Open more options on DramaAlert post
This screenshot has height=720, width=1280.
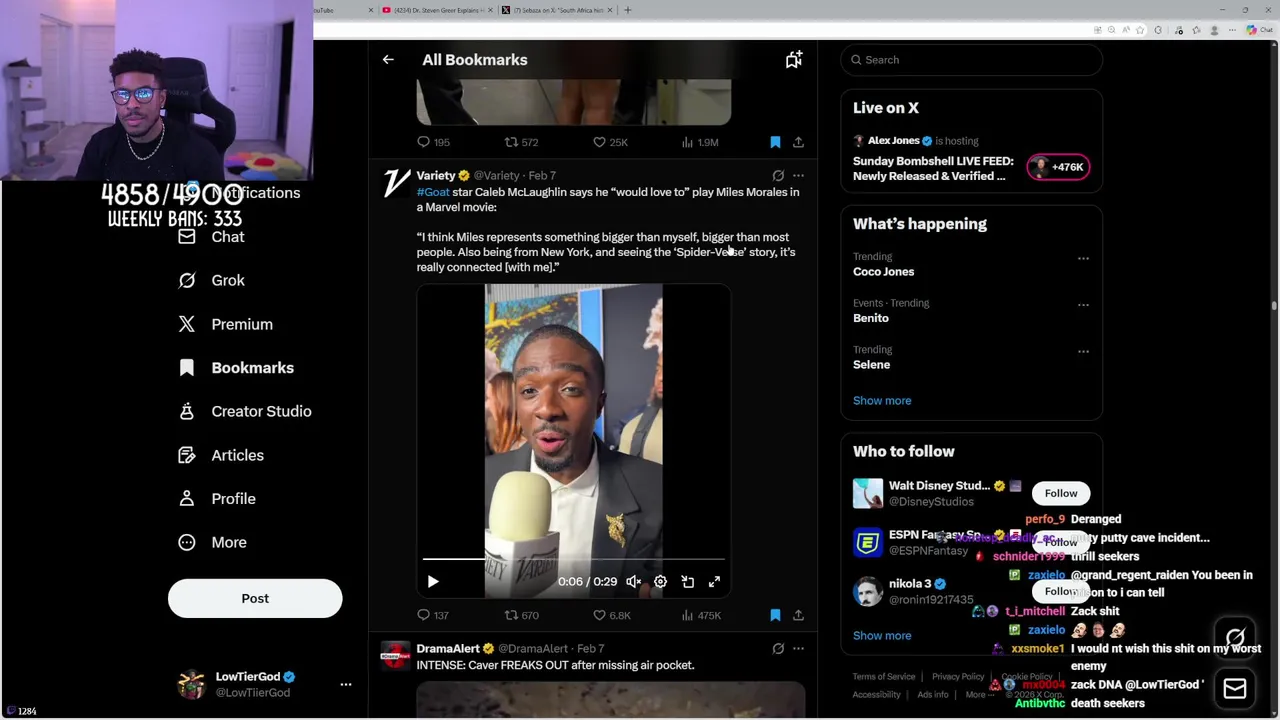coord(798,648)
